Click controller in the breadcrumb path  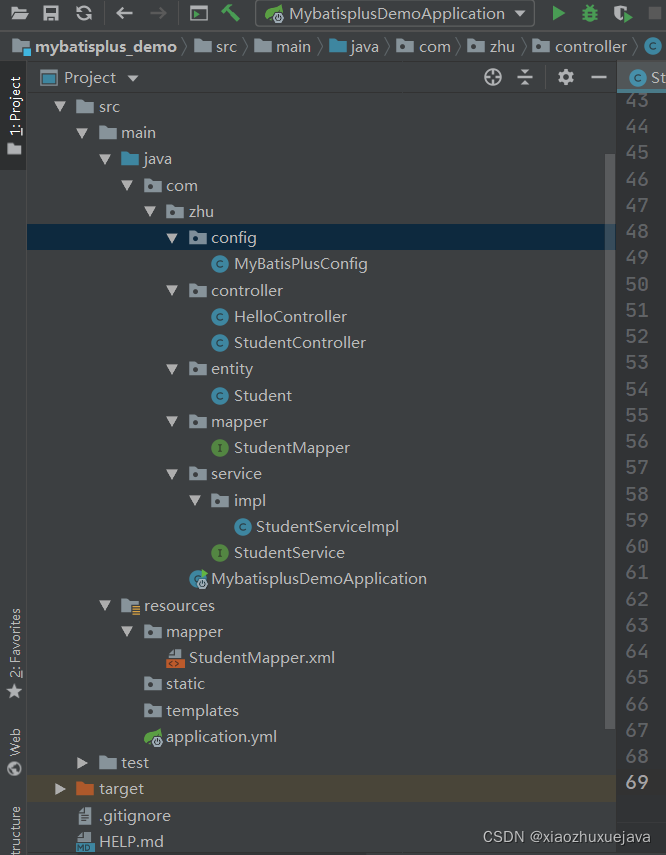point(590,47)
